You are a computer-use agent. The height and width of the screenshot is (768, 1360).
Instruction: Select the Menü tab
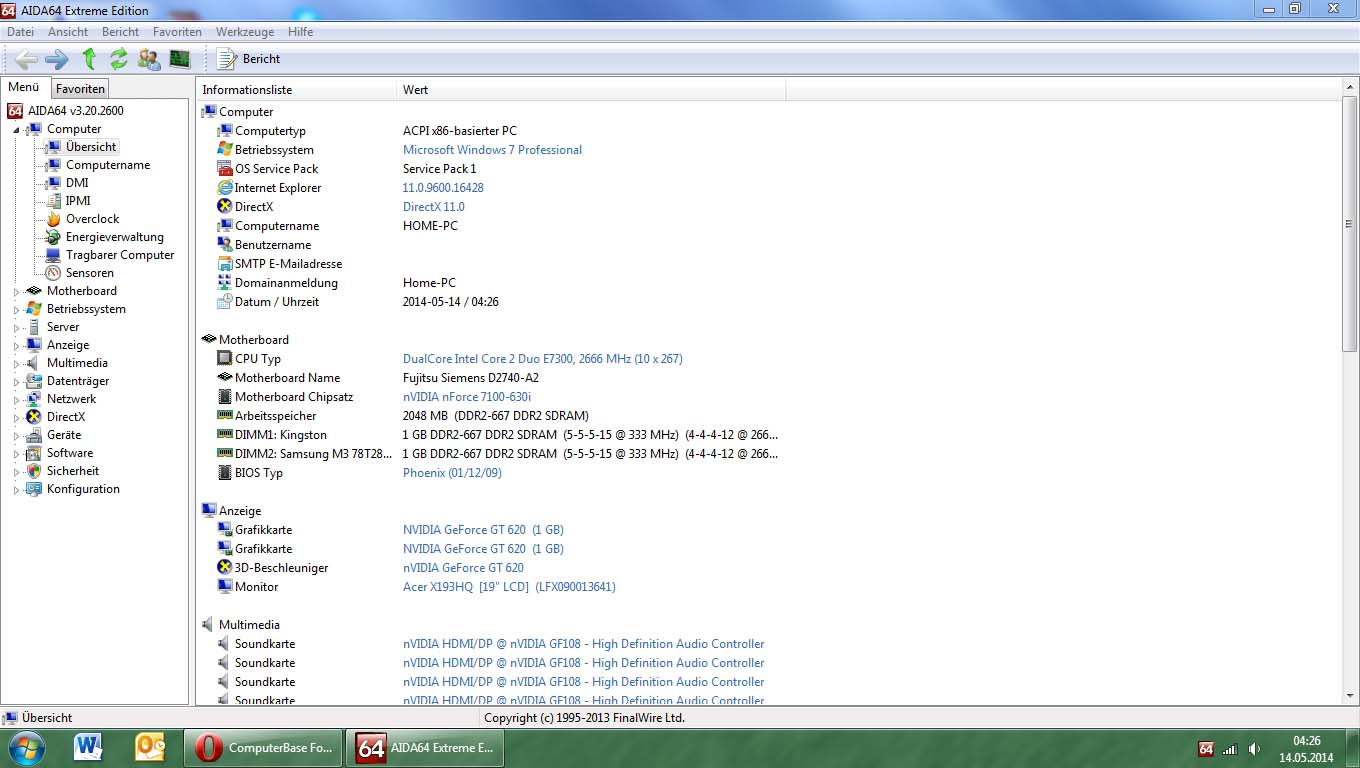[24, 87]
